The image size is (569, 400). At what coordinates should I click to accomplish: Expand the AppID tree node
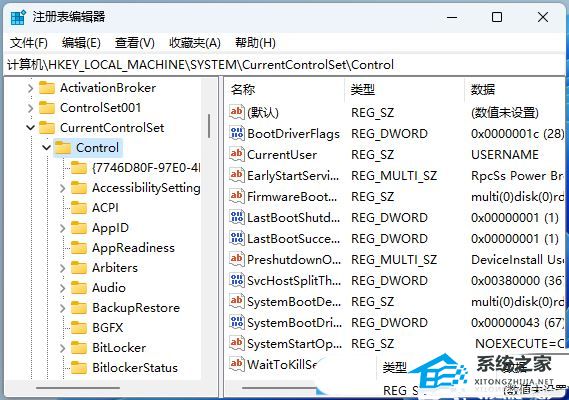(x=62, y=228)
